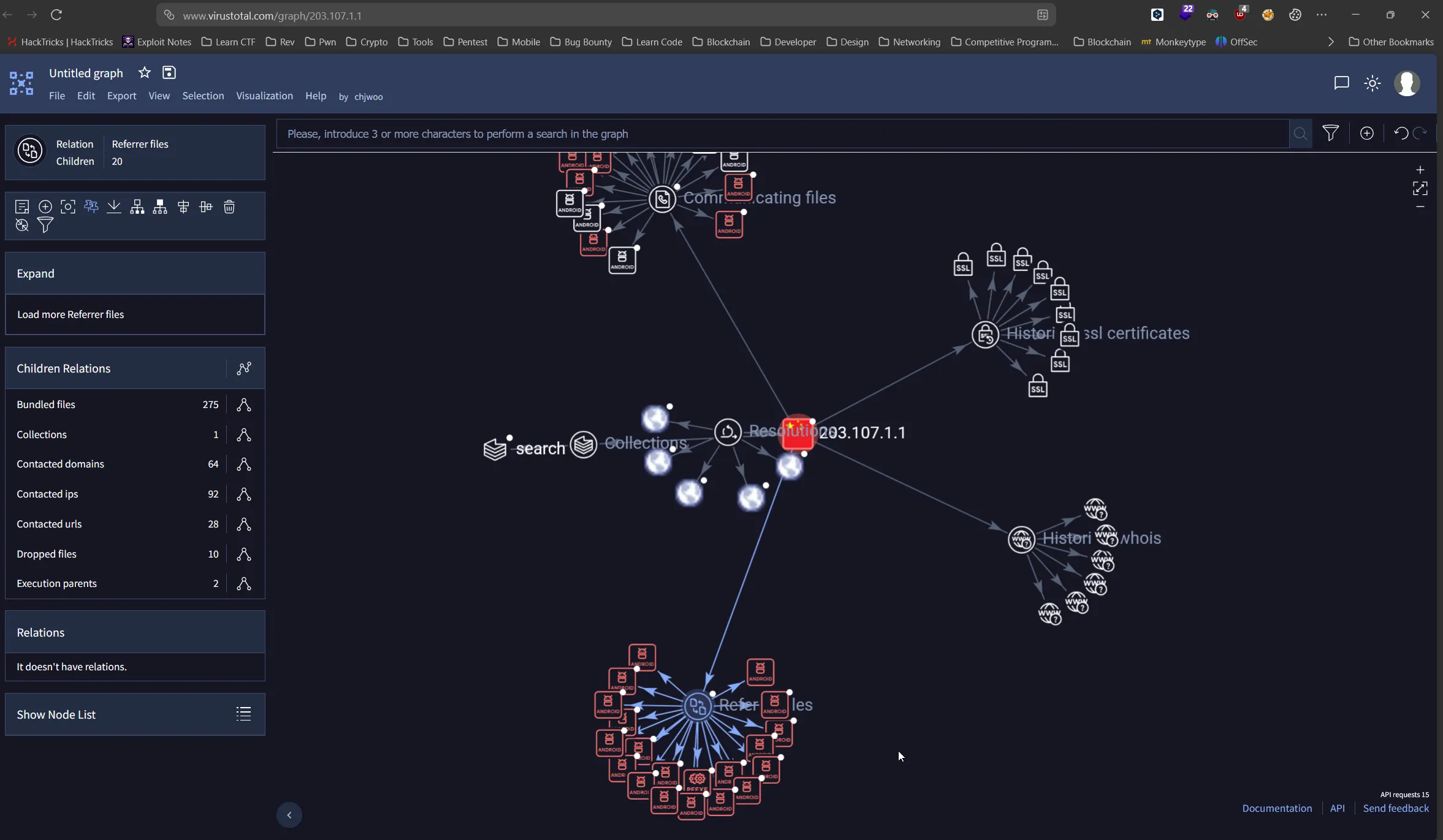Open the Visualization menu
This screenshot has width=1443, height=840.
pos(264,96)
